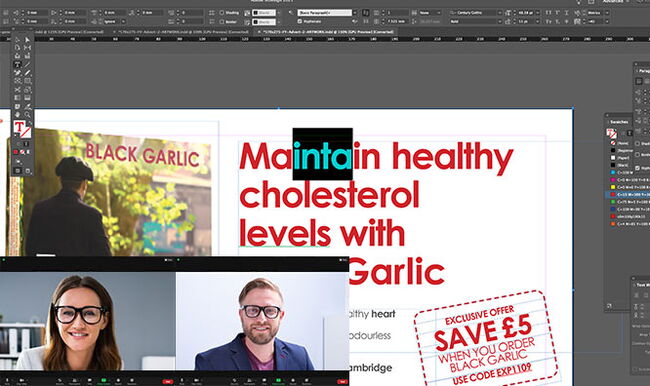This screenshot has height=386, width=650.
Task: Toggle Hyphenate checkbox in the Paragraph panel
Action: [x=638, y=168]
